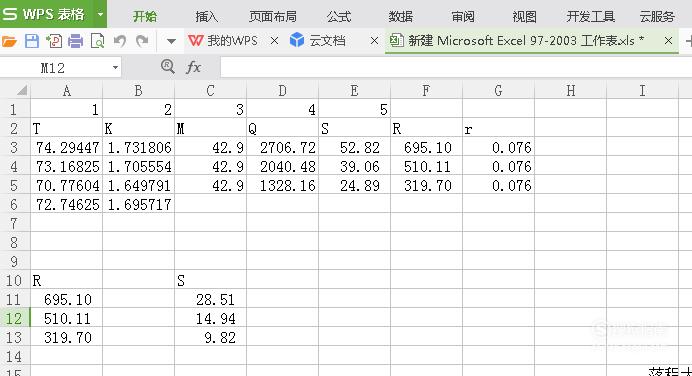Click into the formula bar input field
The image size is (692, 376).
(456, 68)
